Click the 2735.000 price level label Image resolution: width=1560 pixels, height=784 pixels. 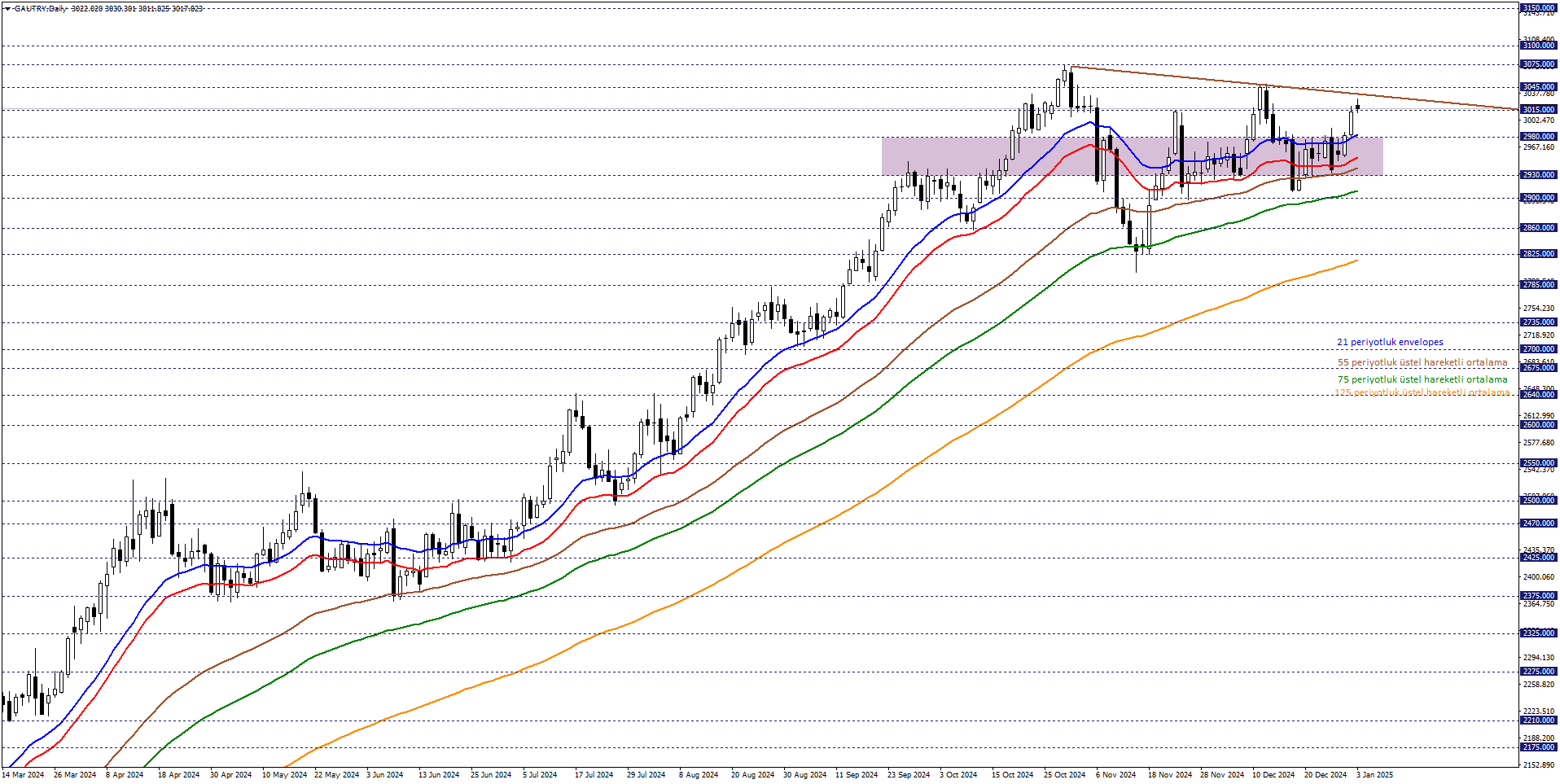(x=1539, y=322)
